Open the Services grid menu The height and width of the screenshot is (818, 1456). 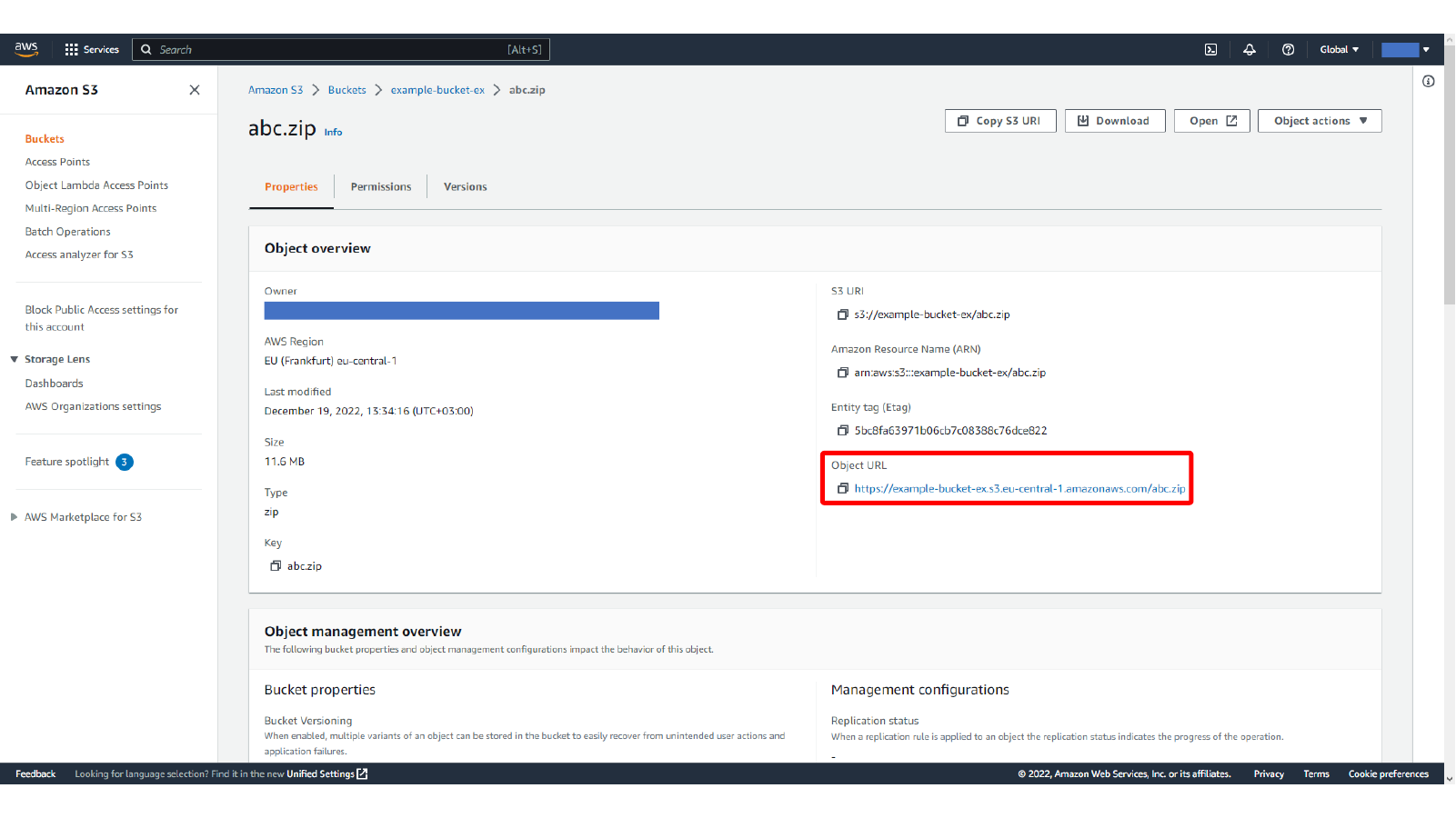(92, 49)
